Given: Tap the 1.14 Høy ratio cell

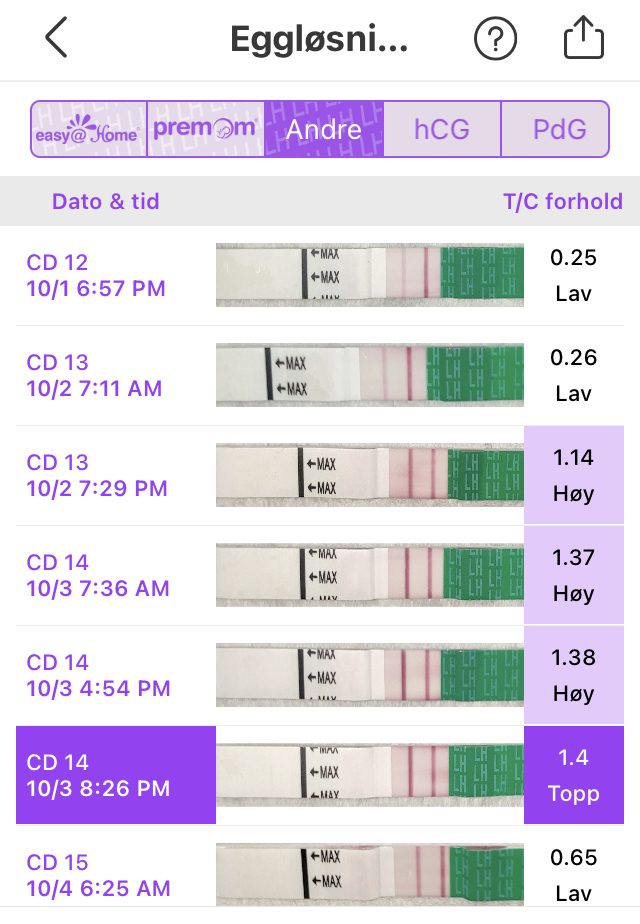Looking at the screenshot, I should tap(573, 475).
